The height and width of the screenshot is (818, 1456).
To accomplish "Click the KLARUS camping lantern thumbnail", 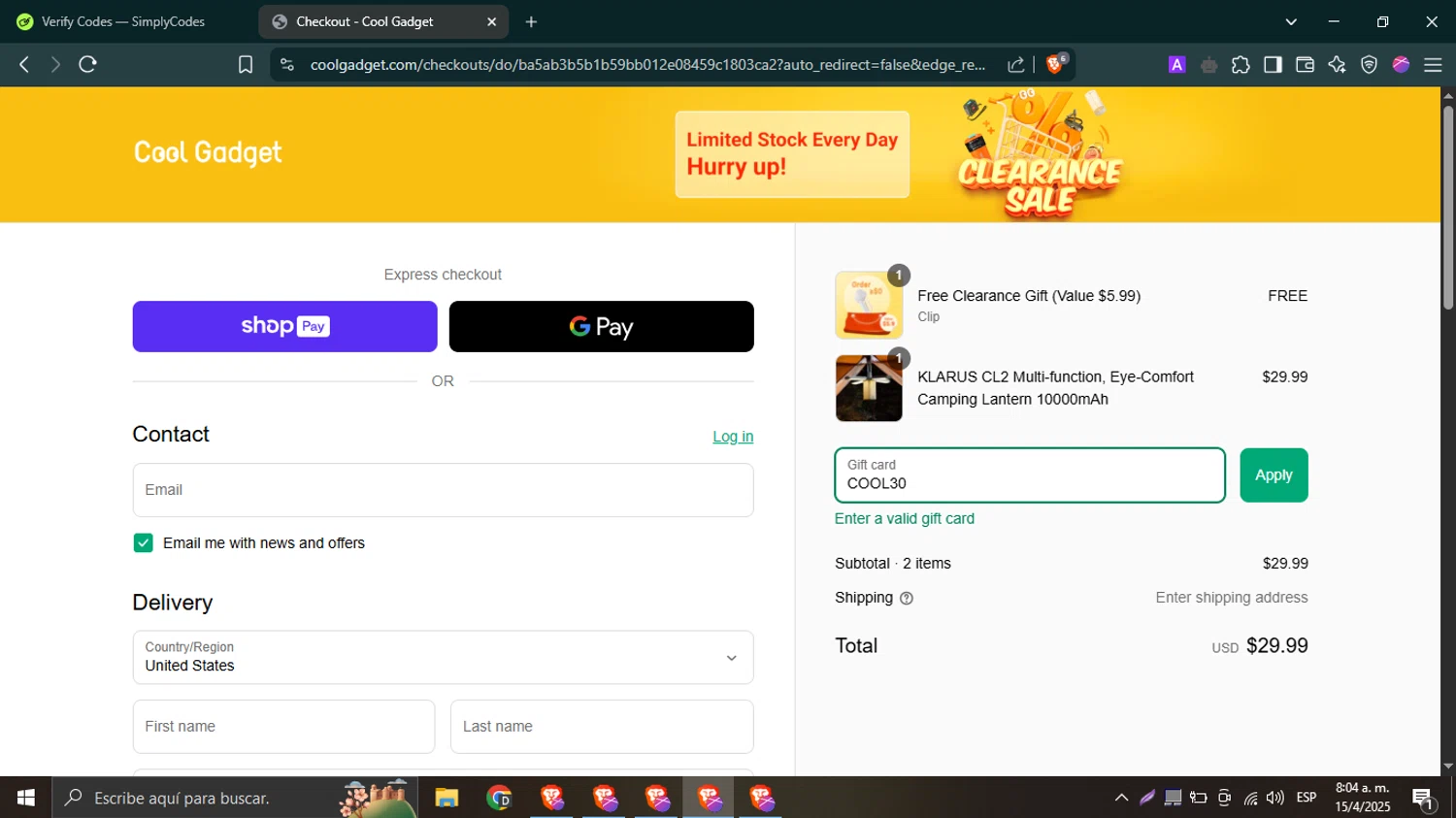I will [x=869, y=388].
